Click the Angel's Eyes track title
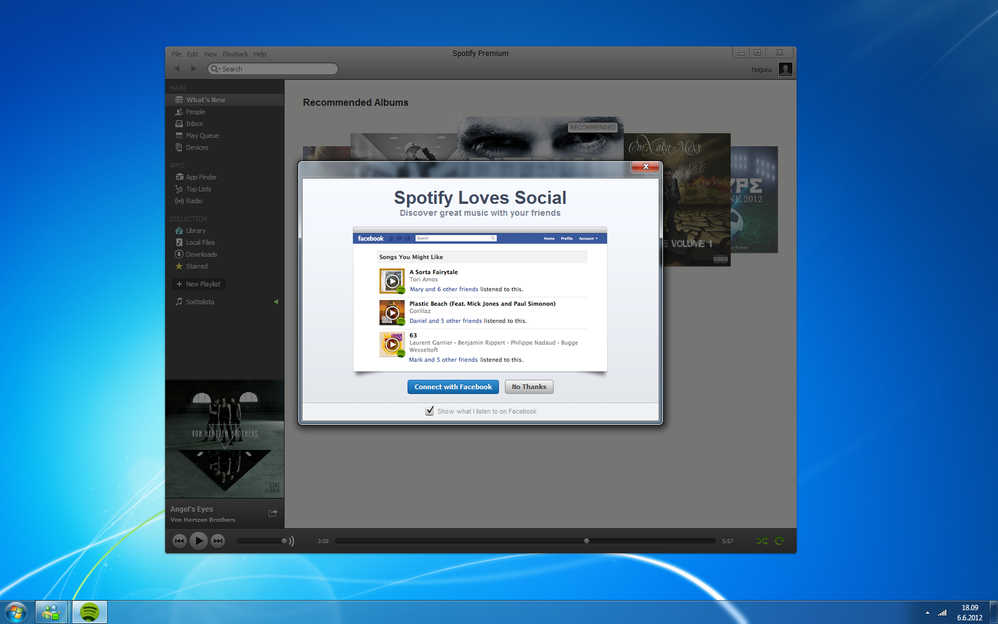This screenshot has width=998, height=624. point(192,509)
